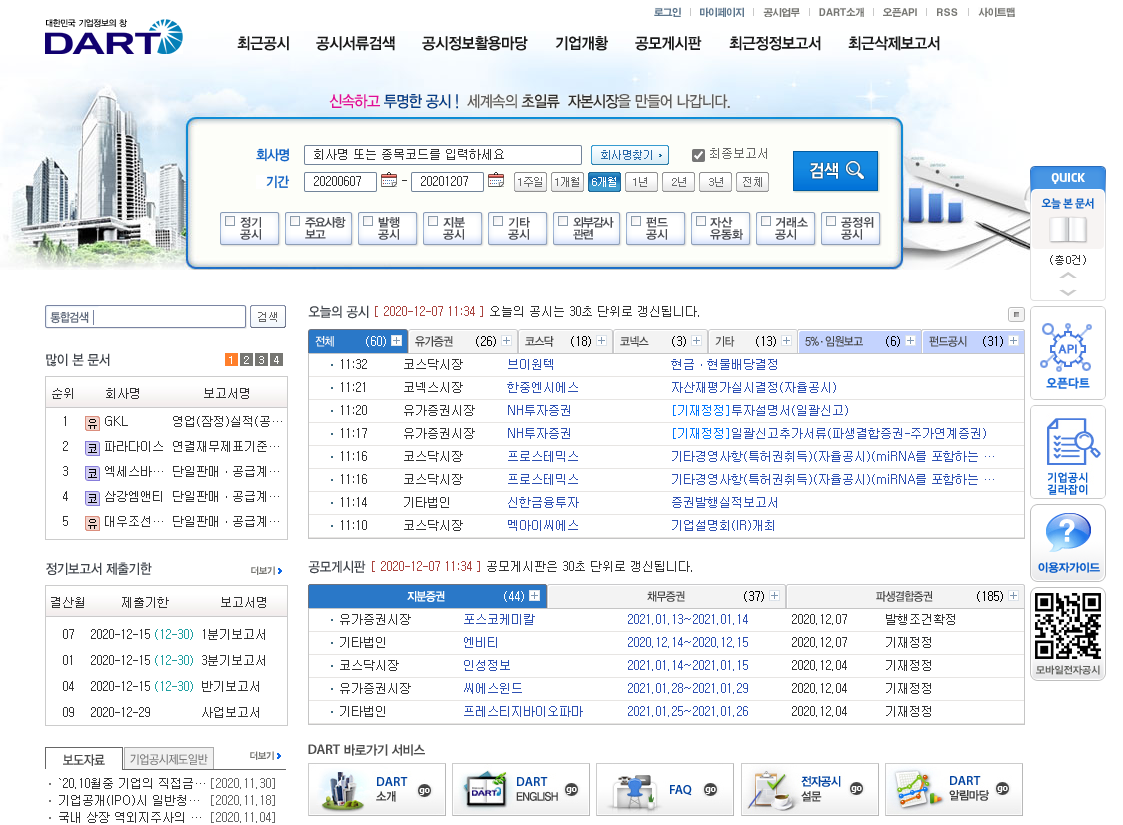Expand the 기타 (13) plus button
The width and height of the screenshot is (1123, 825).
pyautogui.click(x=786, y=341)
